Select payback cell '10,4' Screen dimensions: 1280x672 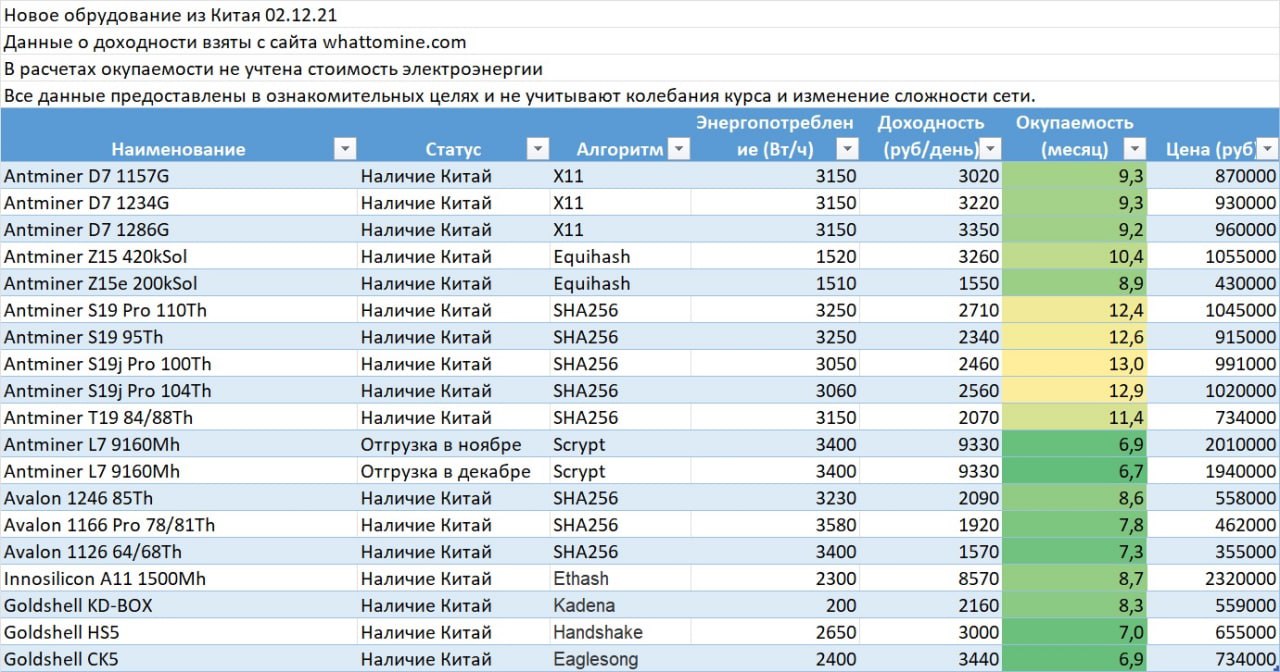coord(1075,257)
